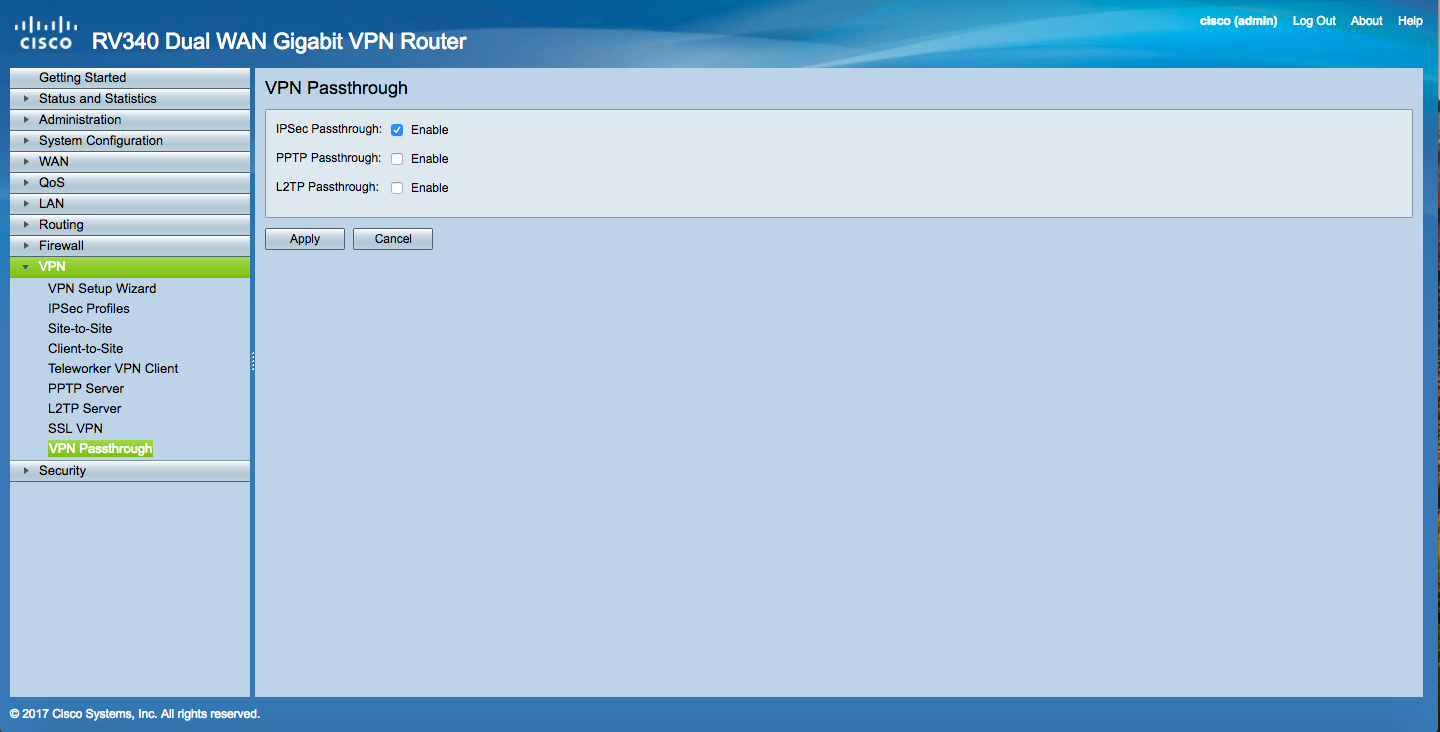Open the System Configuration menu label
Image resolution: width=1440 pixels, height=732 pixels.
[x=101, y=141]
